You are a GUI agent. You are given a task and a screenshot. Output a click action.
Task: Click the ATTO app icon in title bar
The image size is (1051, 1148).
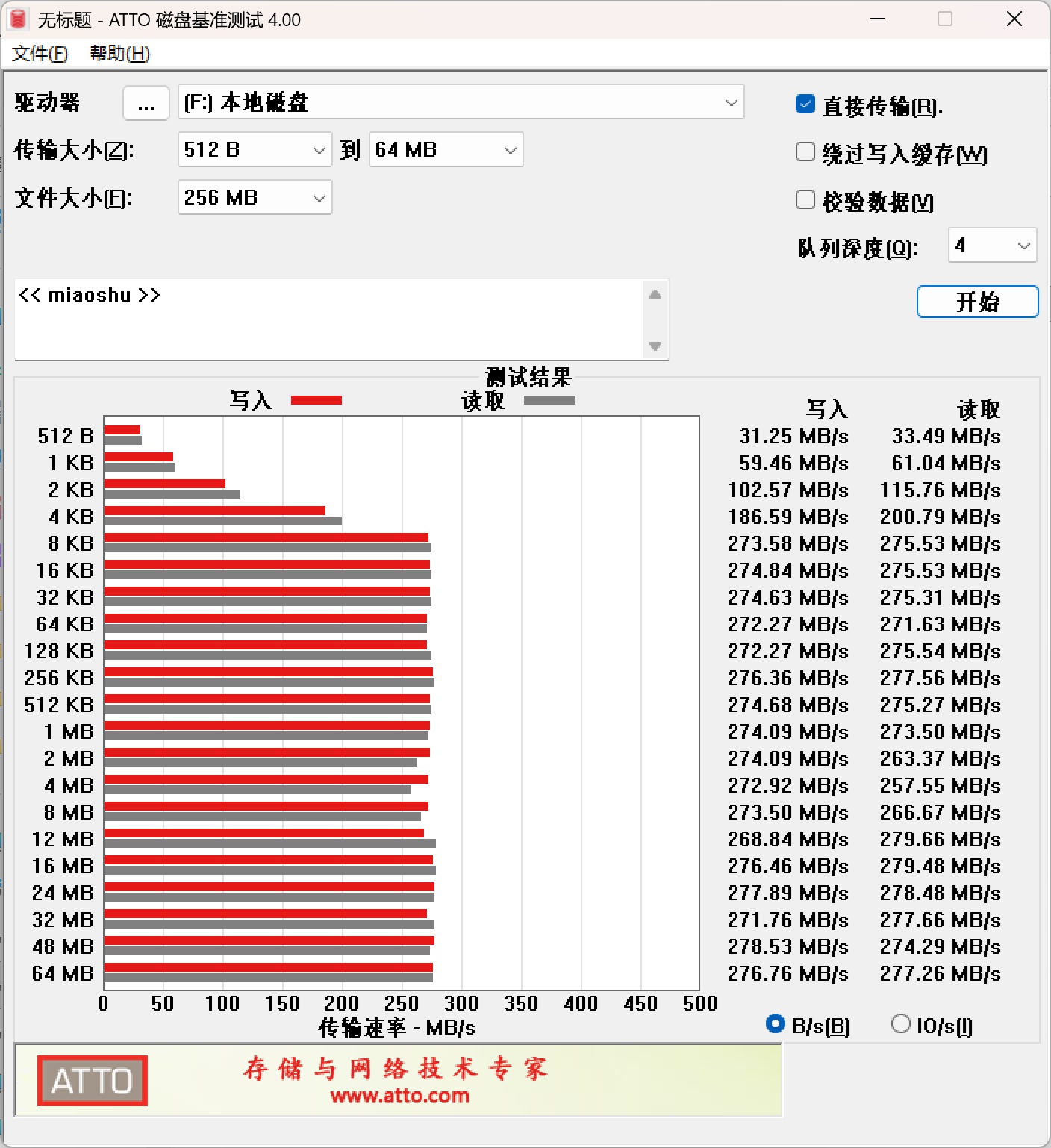click(x=18, y=19)
